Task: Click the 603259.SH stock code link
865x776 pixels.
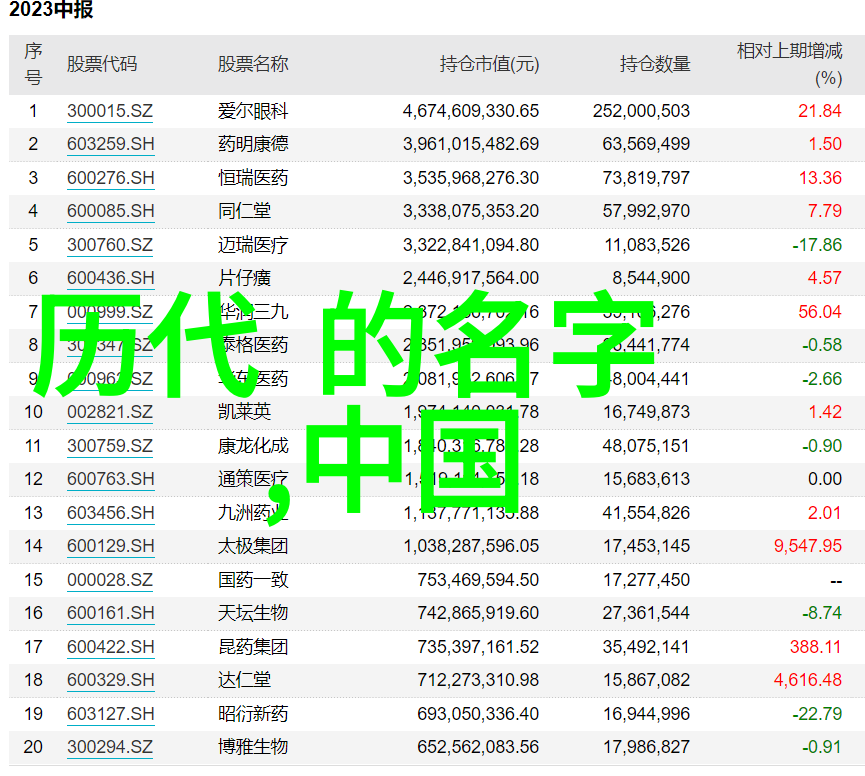Action: (111, 144)
